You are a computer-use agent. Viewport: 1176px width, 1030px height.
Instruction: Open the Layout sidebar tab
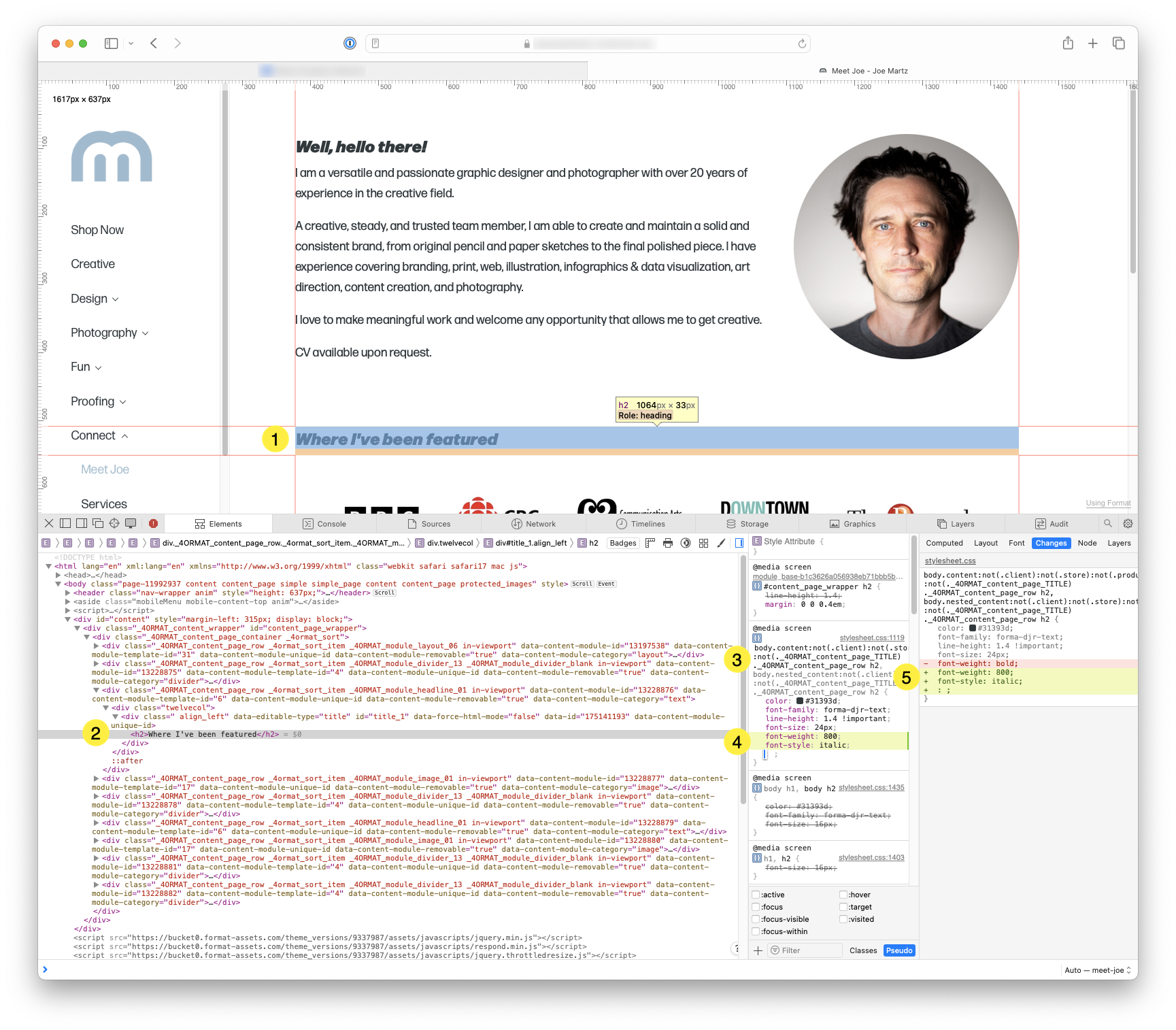(986, 543)
